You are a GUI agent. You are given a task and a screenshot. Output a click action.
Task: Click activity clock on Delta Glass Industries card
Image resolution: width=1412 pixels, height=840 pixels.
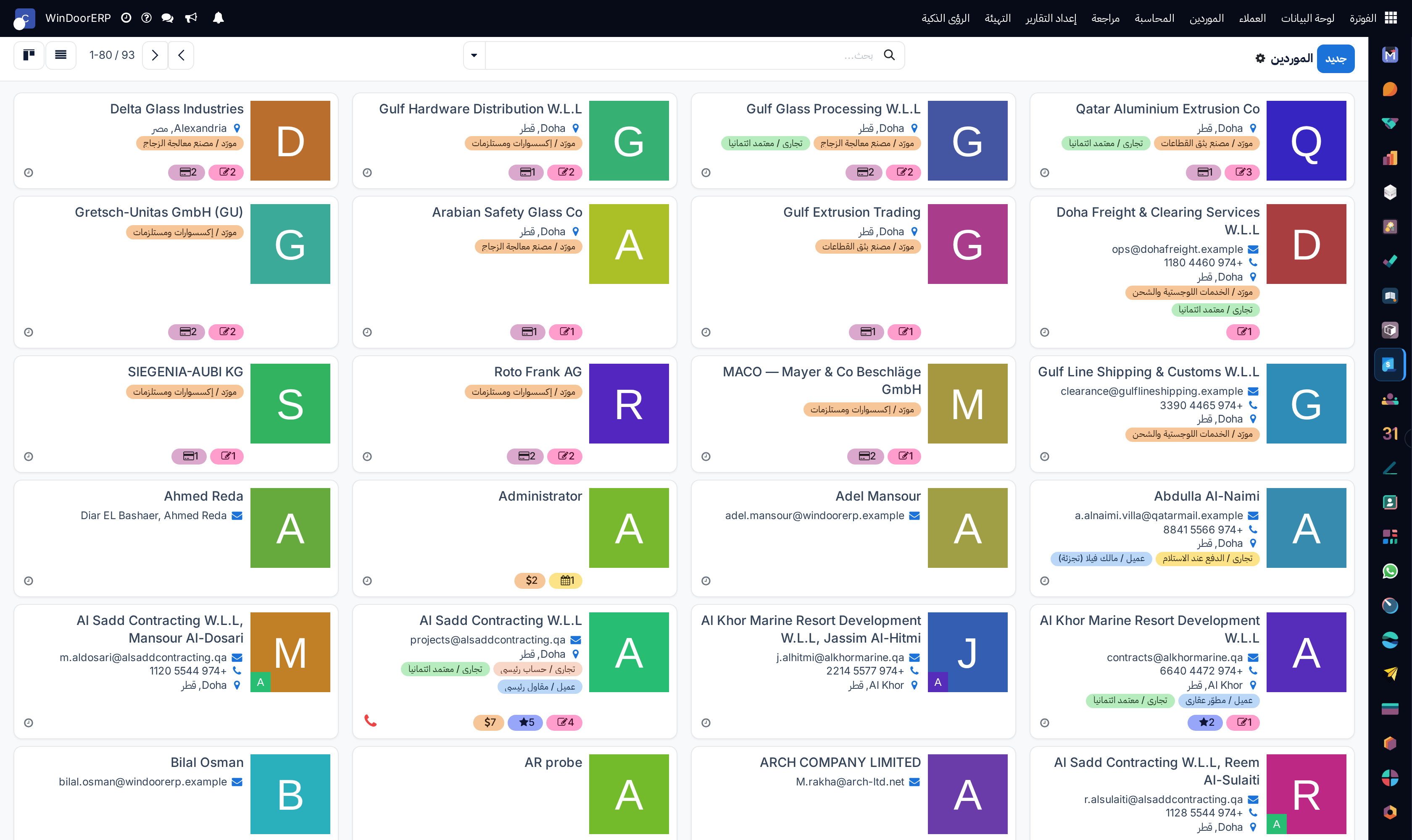point(28,173)
